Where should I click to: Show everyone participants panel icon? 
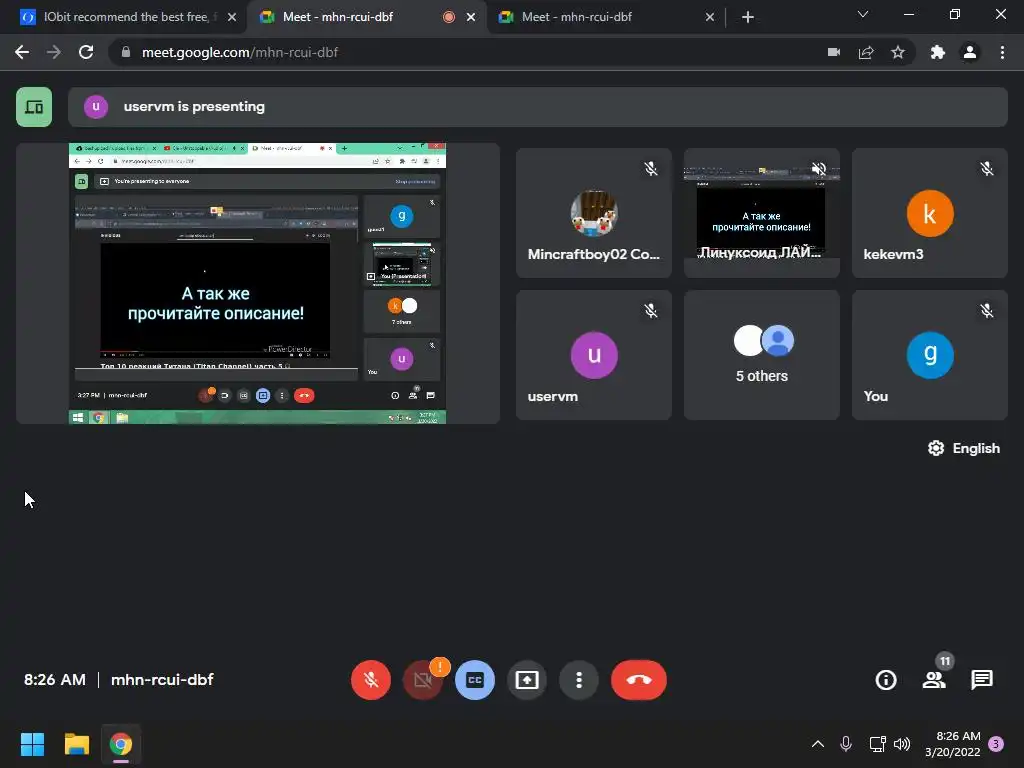[934, 680]
